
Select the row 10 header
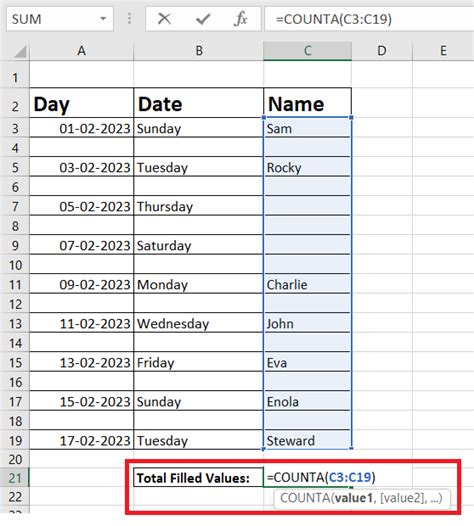click(x=15, y=265)
